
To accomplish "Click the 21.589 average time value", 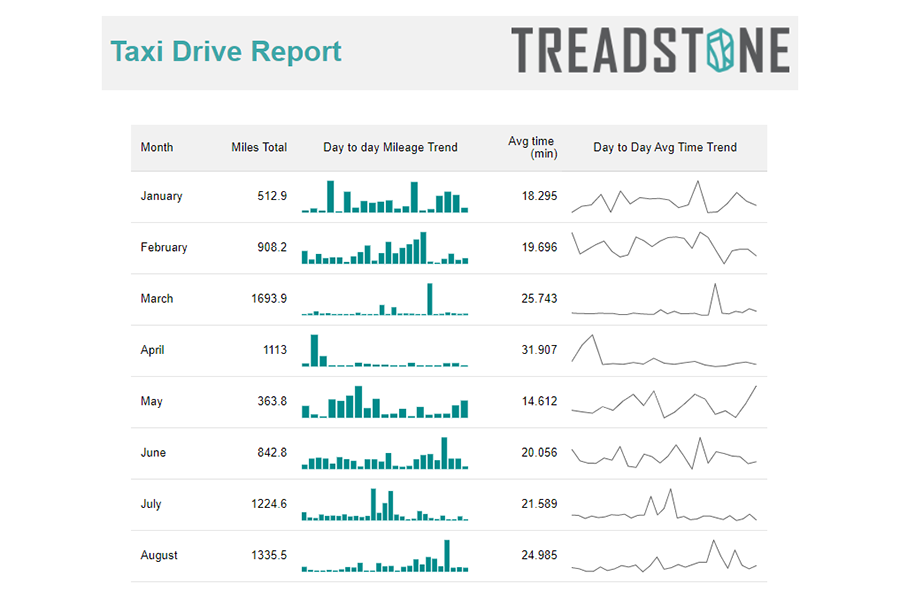I will 539,504.
